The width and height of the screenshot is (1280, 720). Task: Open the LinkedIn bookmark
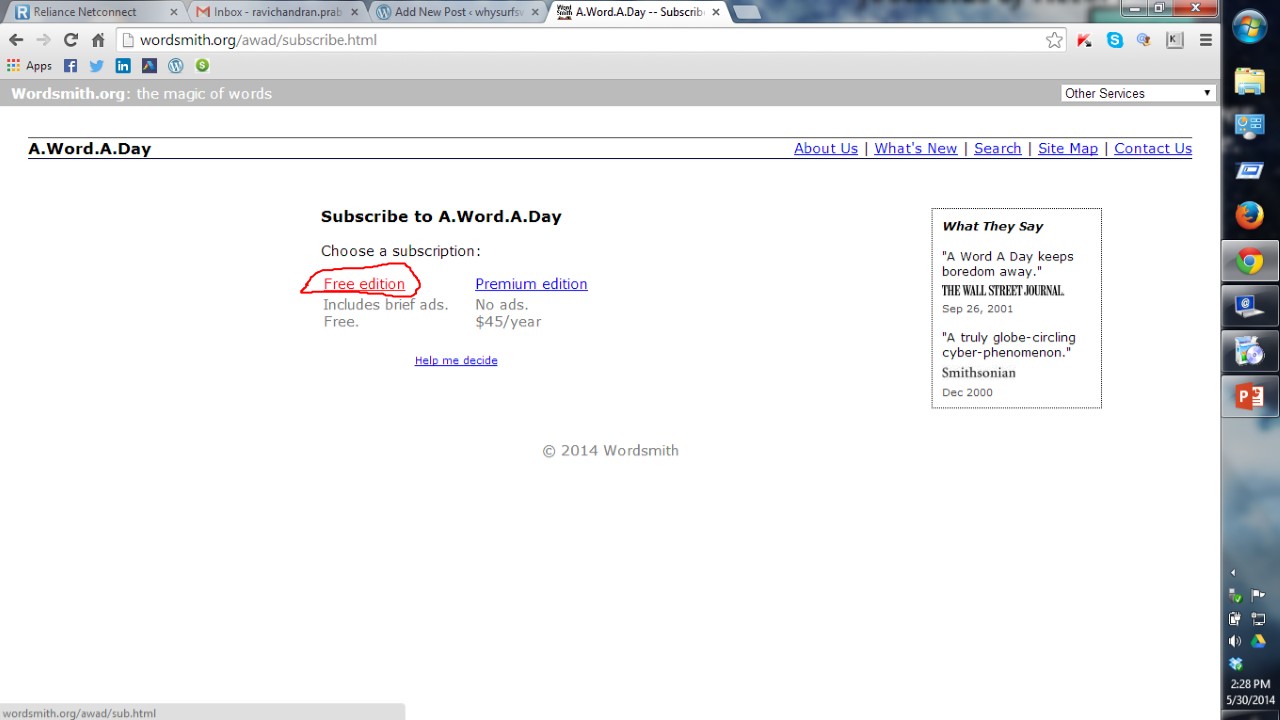(123, 66)
